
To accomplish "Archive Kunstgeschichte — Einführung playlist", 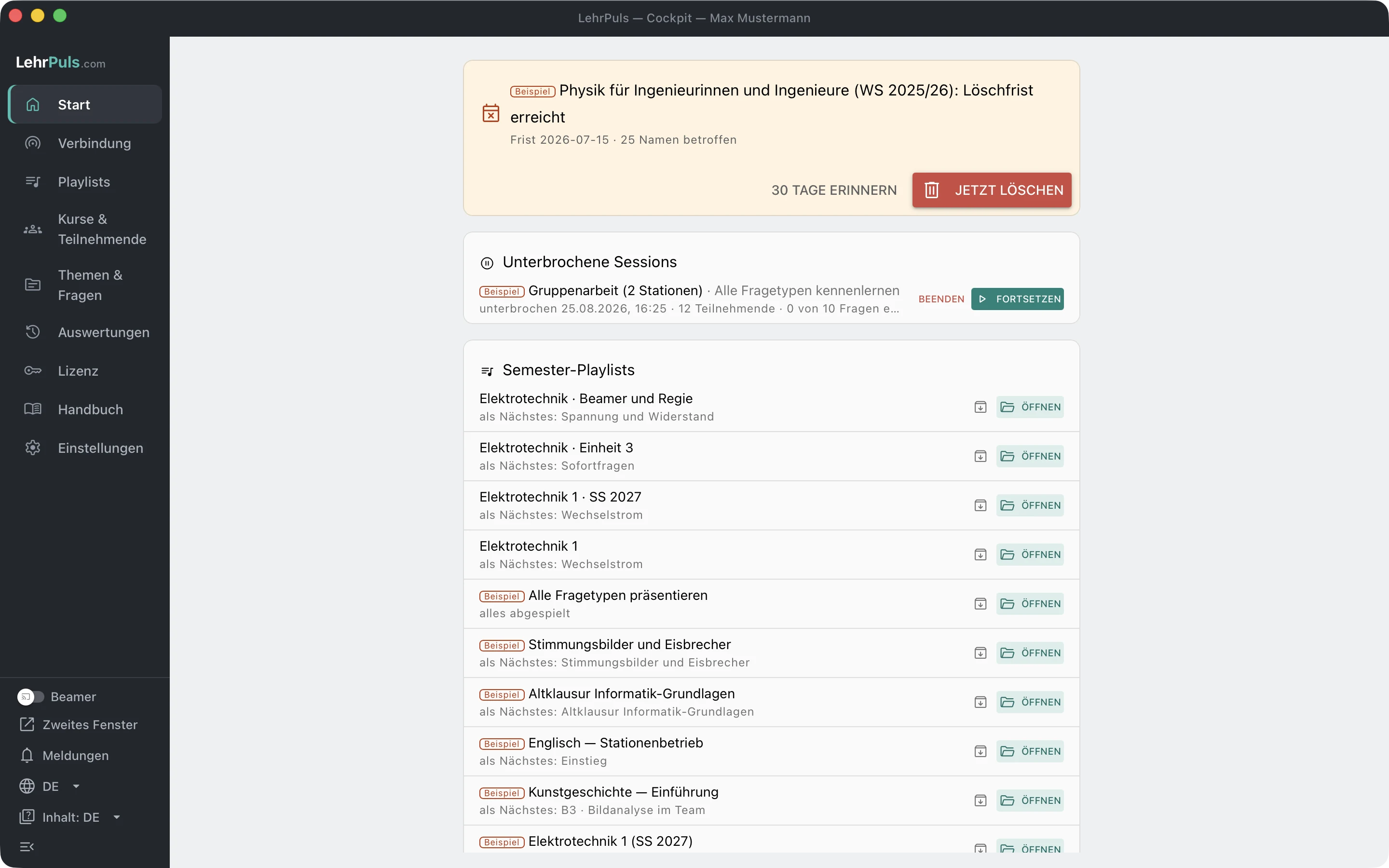I will 980,800.
